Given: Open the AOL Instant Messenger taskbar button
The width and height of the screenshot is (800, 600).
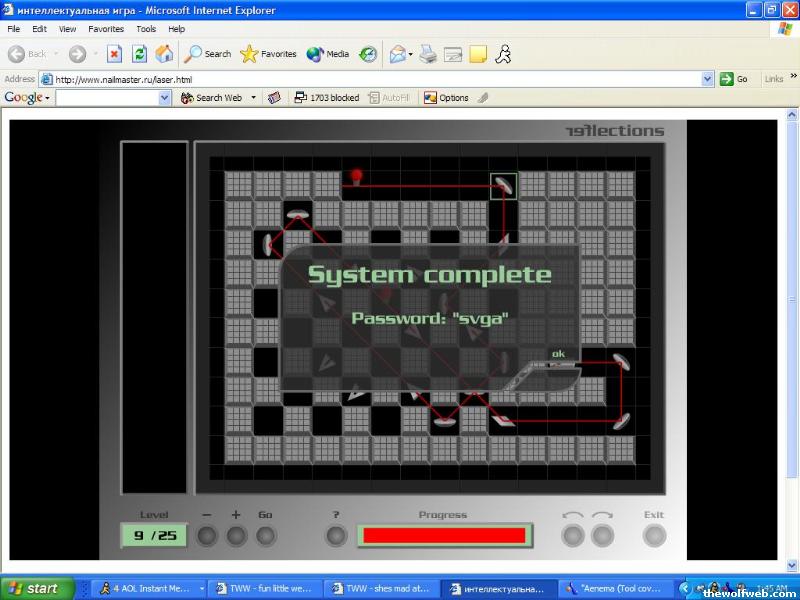Looking at the screenshot, I should [x=151, y=589].
